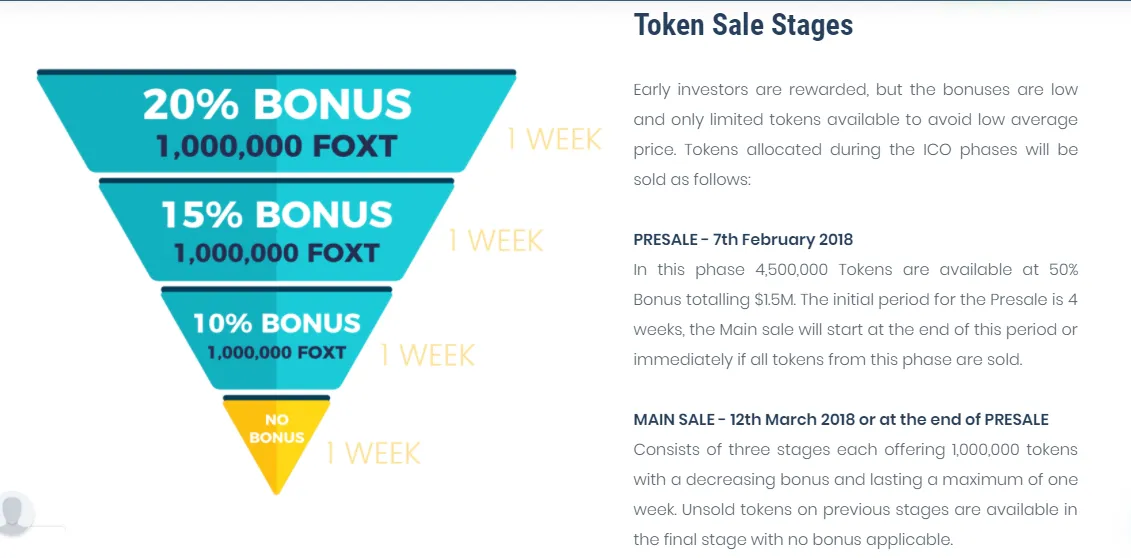Click the NO BONUS text inside yellow tier
This screenshot has width=1131, height=558.
tap(277, 428)
